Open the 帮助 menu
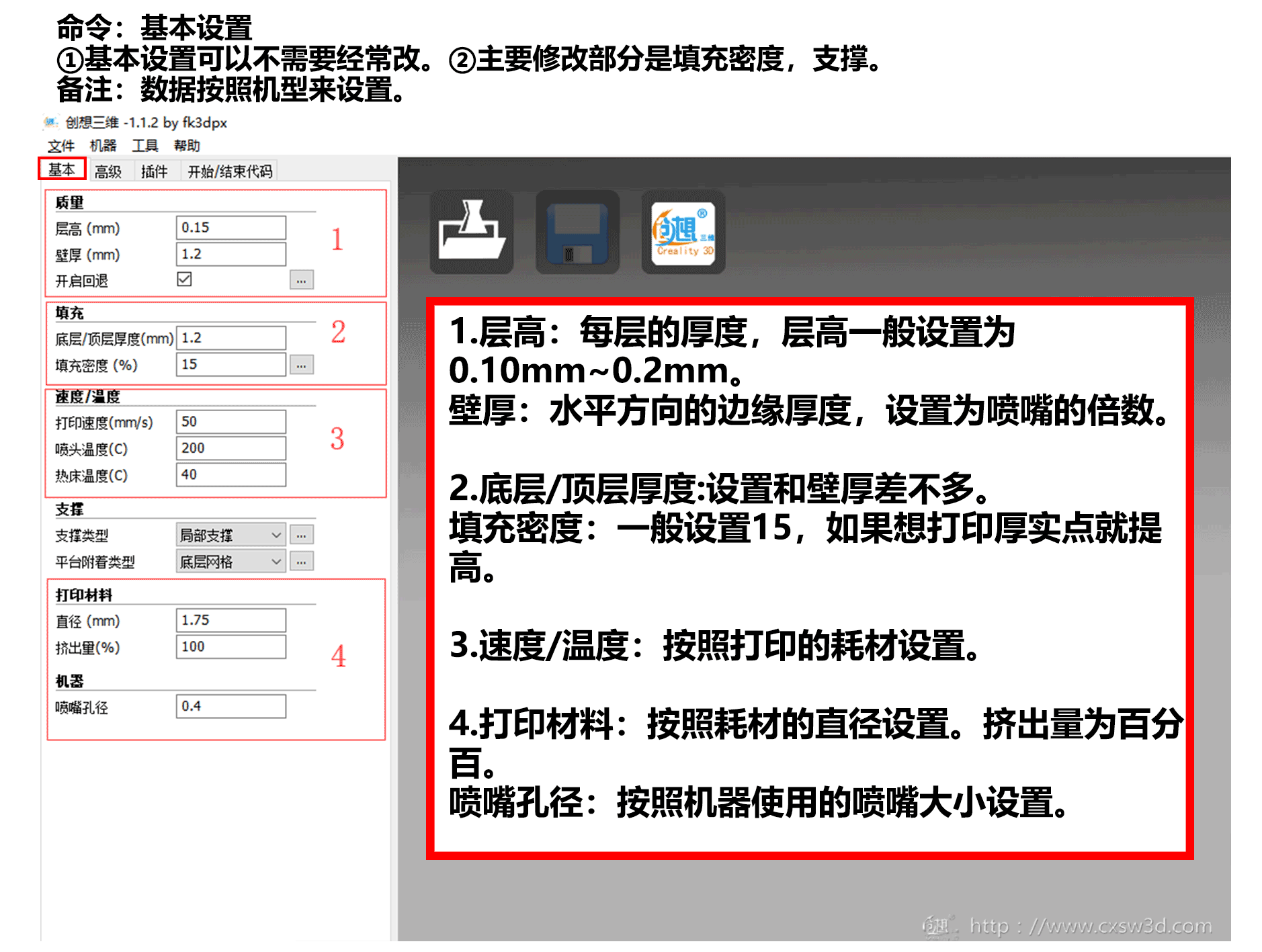The image size is (1262, 952). click(187, 146)
